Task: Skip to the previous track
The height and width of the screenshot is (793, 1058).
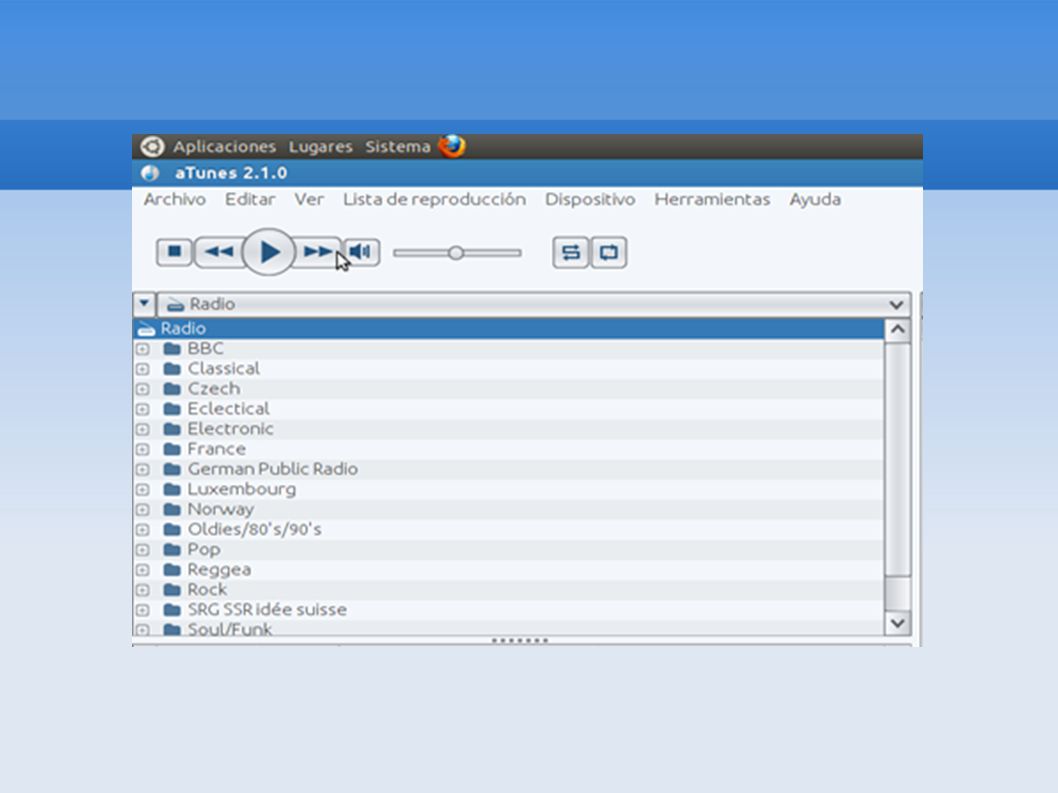Action: pos(219,252)
